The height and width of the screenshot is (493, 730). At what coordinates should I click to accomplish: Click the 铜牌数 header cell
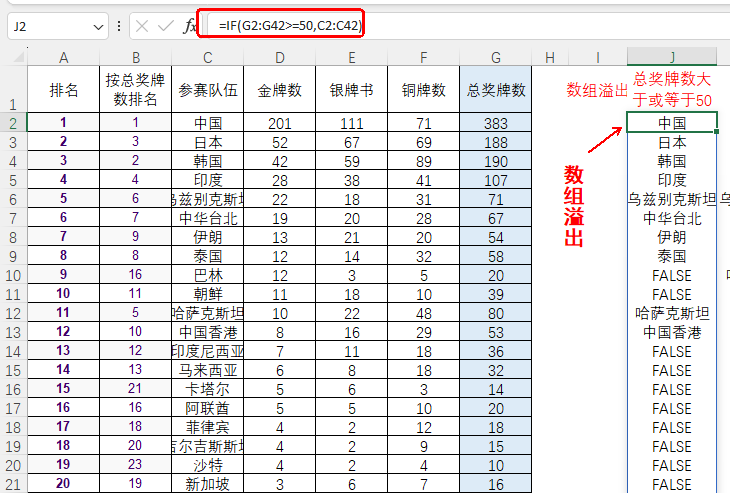[x=423, y=89]
